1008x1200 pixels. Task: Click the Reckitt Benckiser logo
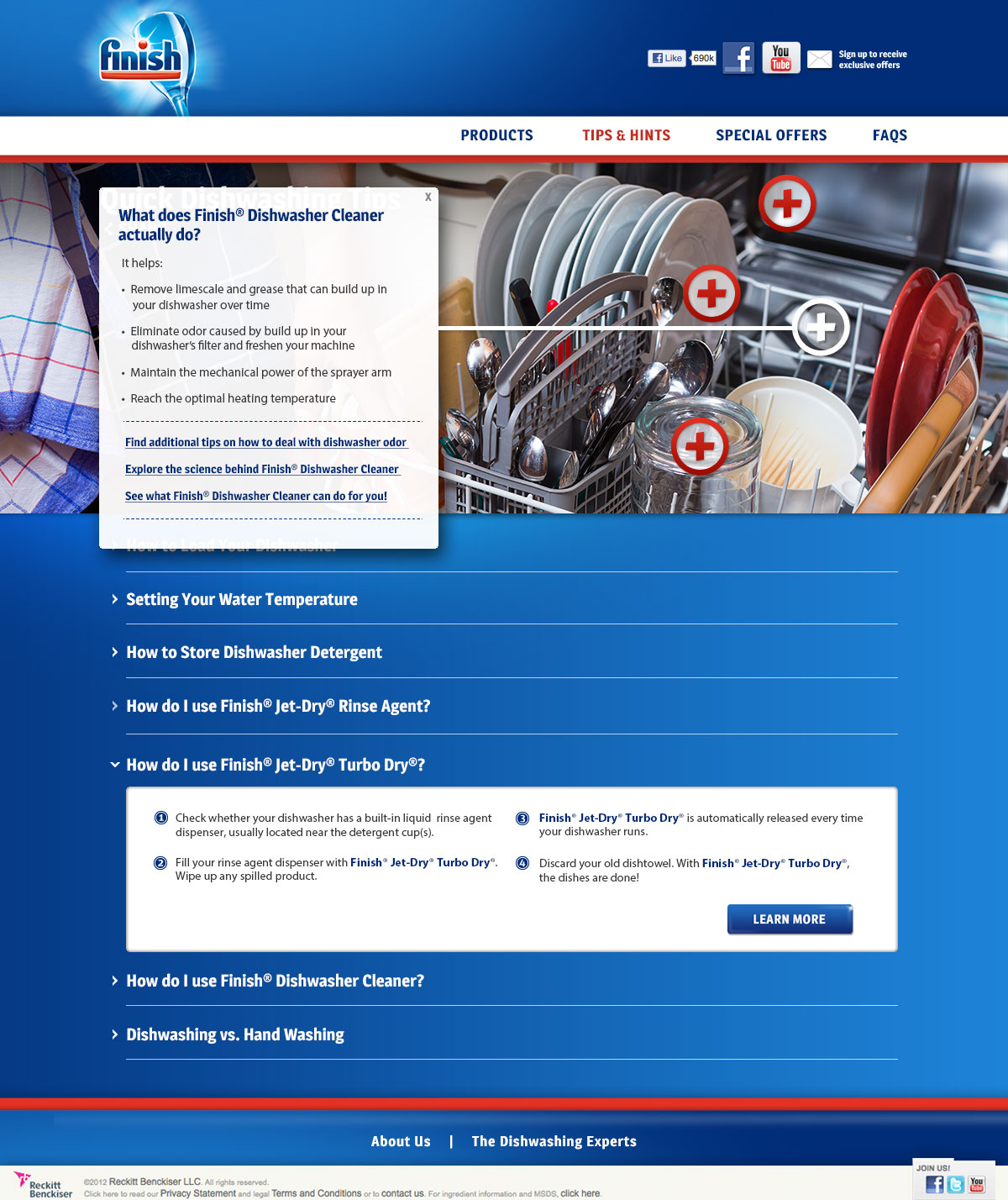(44, 1185)
